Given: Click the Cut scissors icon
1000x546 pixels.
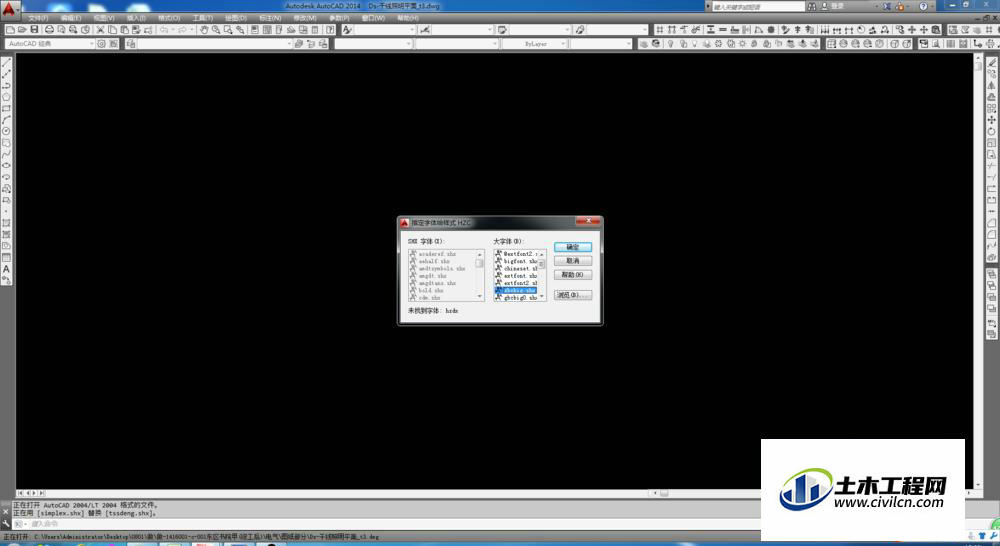Looking at the screenshot, I should [x=100, y=29].
